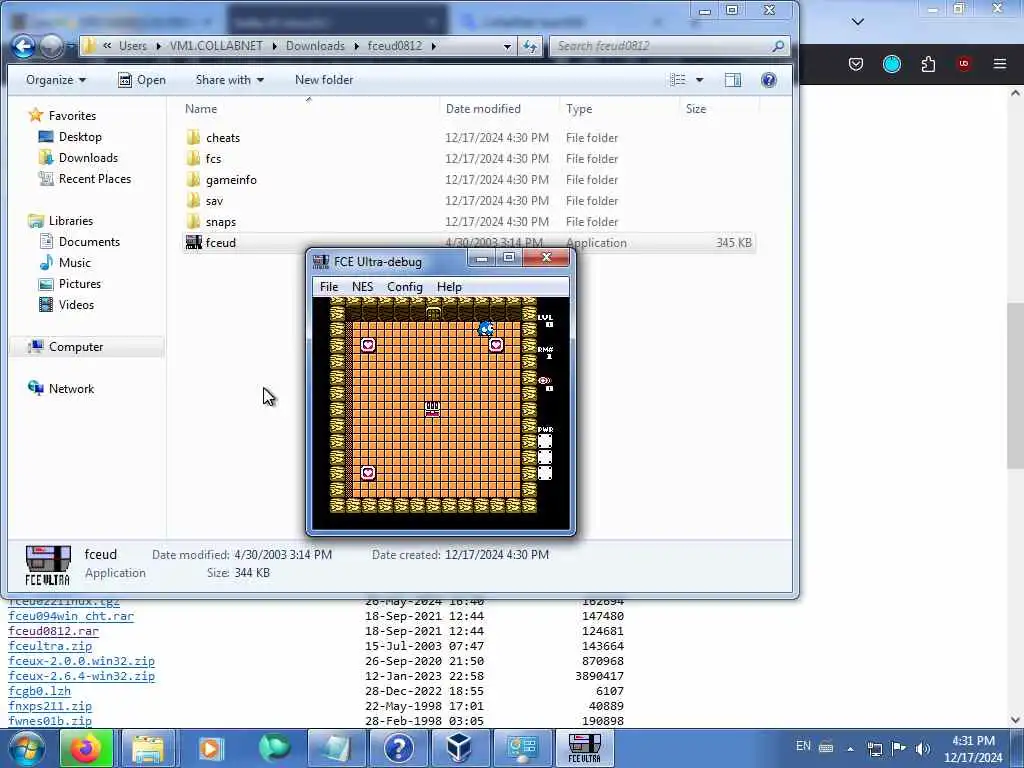1024x768 pixels.
Task: Click the fnxps211.zip link
Action: coord(50,706)
